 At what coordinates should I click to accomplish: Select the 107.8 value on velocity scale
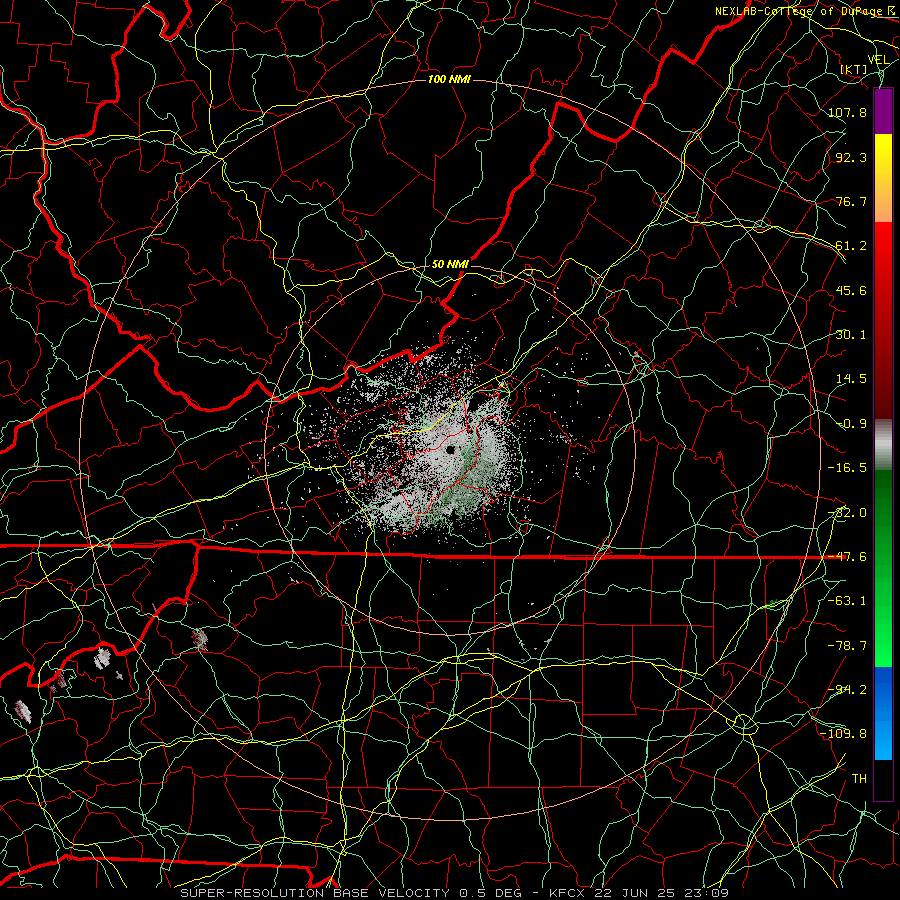(847, 112)
